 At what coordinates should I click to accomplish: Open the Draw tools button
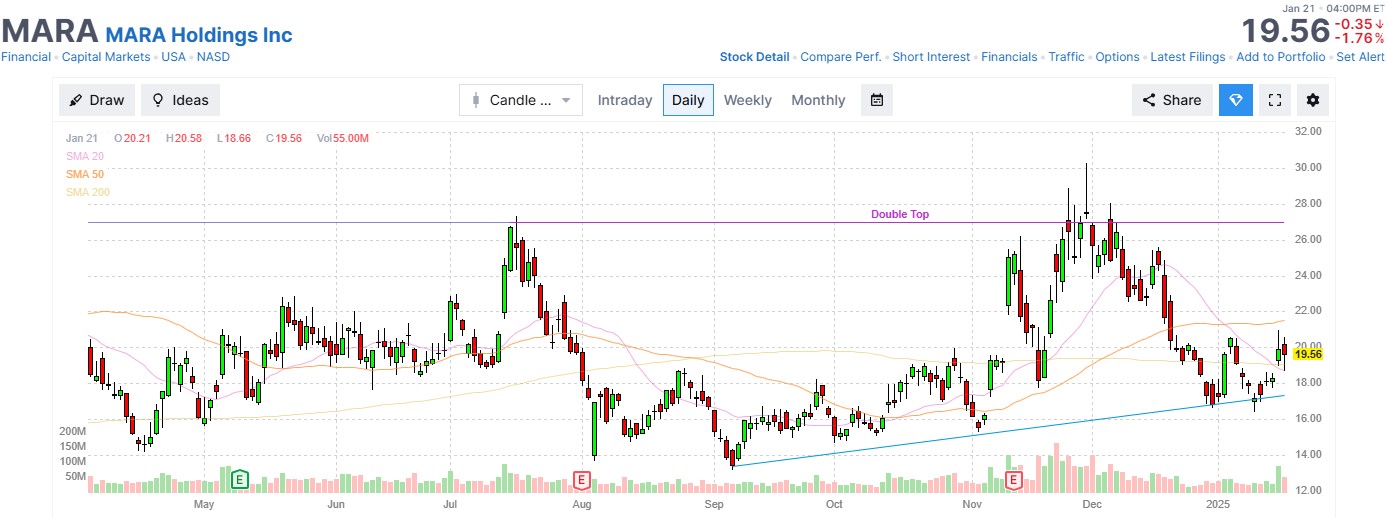97,100
